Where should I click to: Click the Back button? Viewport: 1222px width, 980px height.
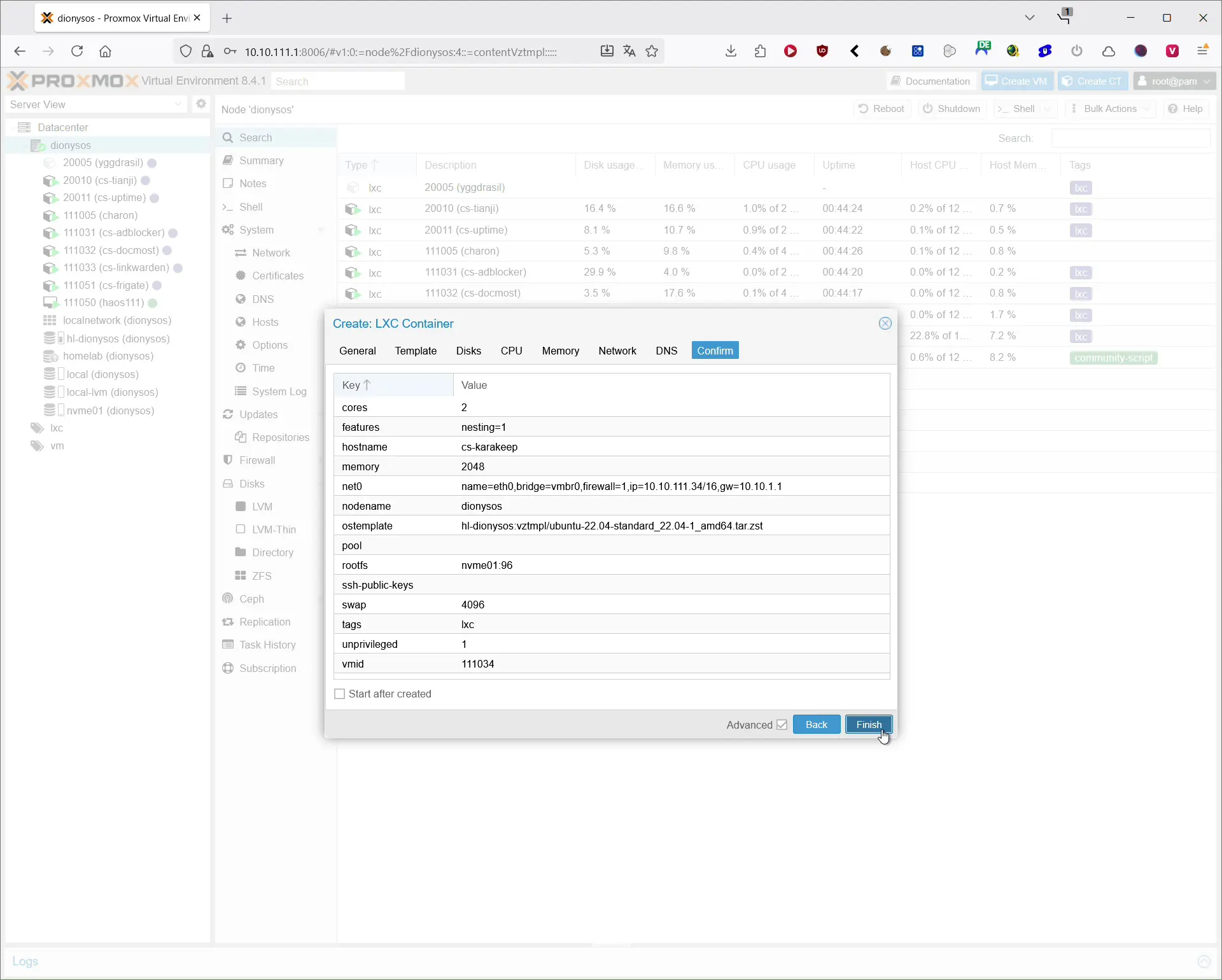(816, 725)
